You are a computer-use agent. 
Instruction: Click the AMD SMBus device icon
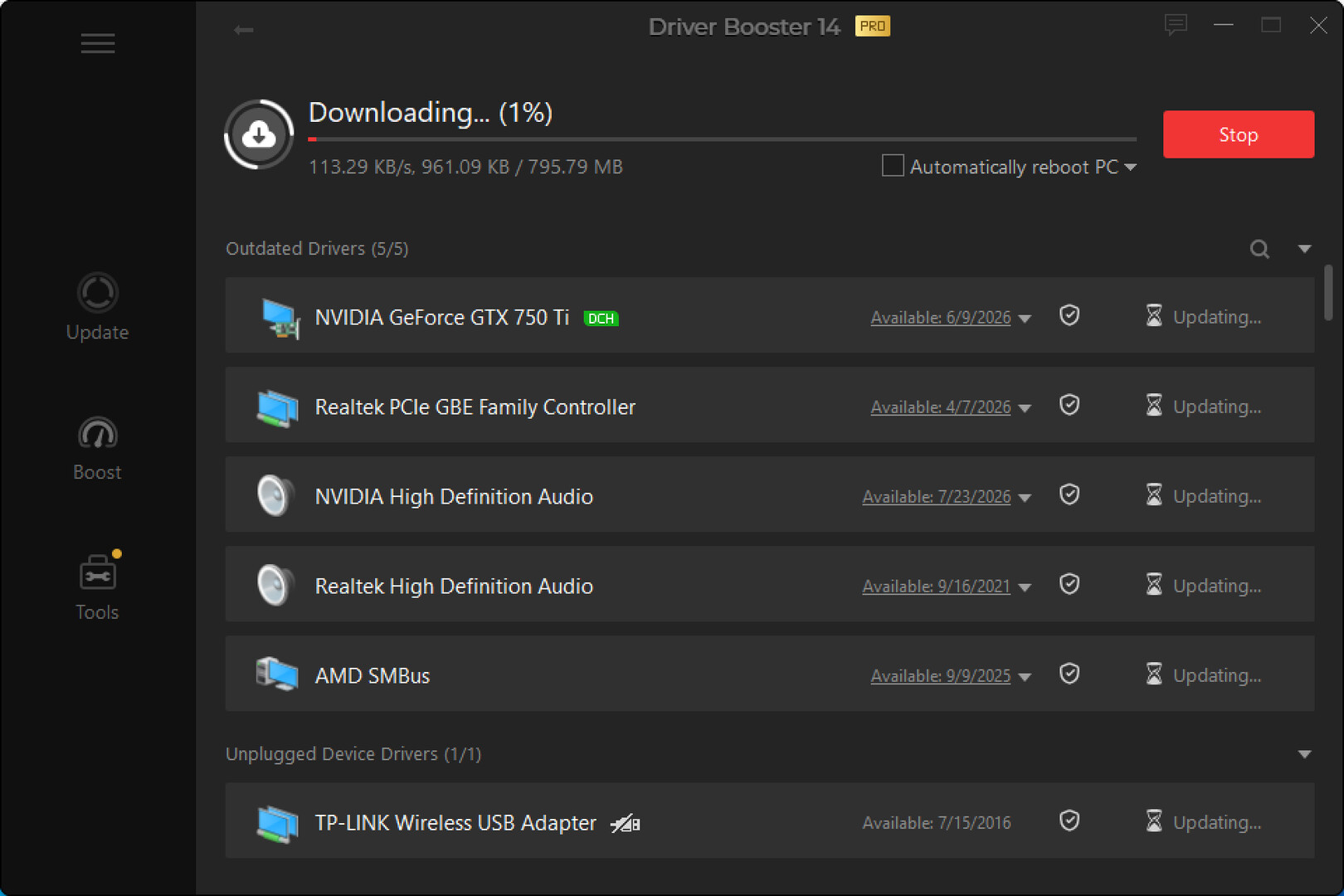[277, 674]
